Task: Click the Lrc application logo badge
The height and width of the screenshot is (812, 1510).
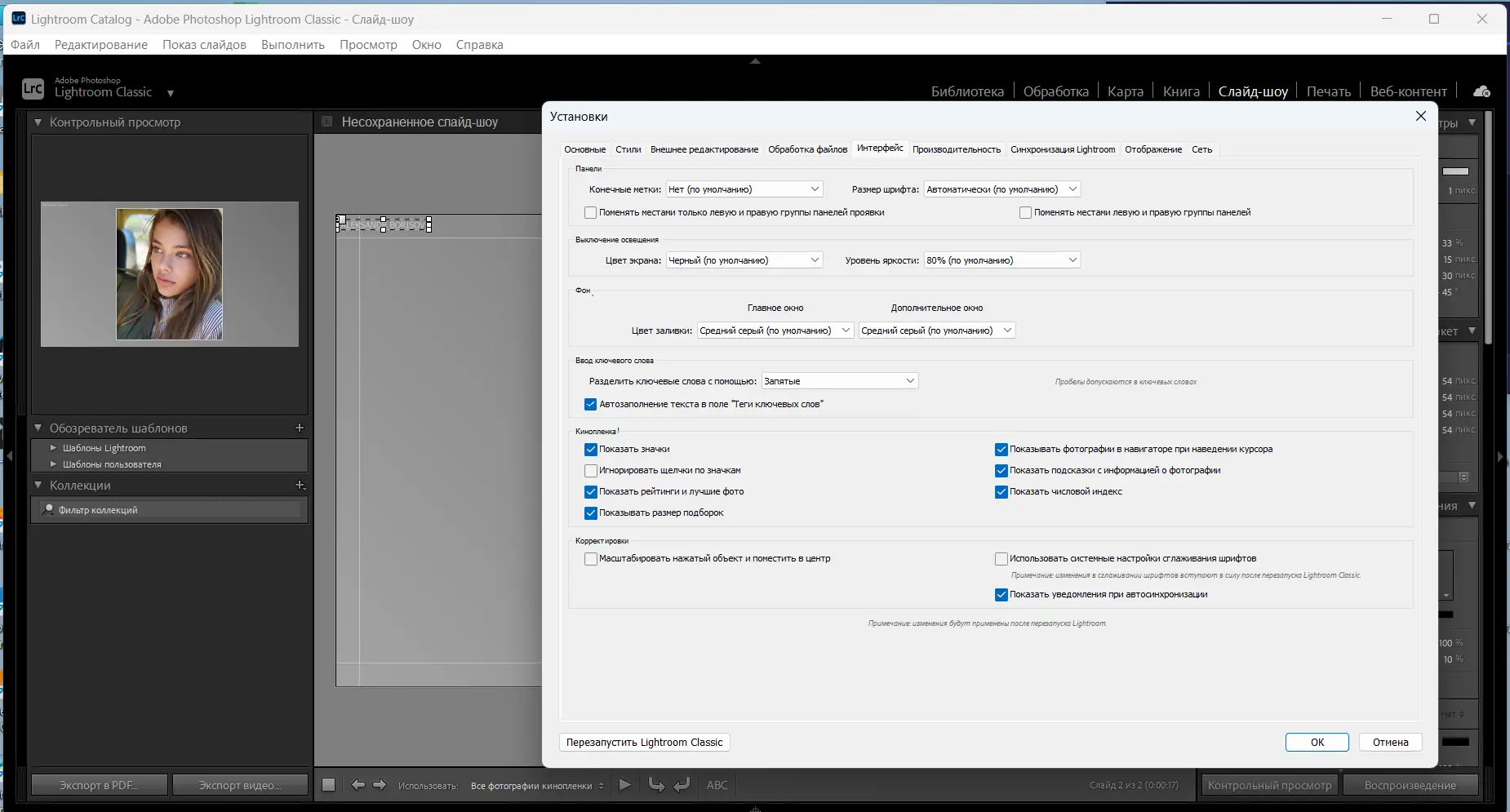Action: click(x=33, y=88)
